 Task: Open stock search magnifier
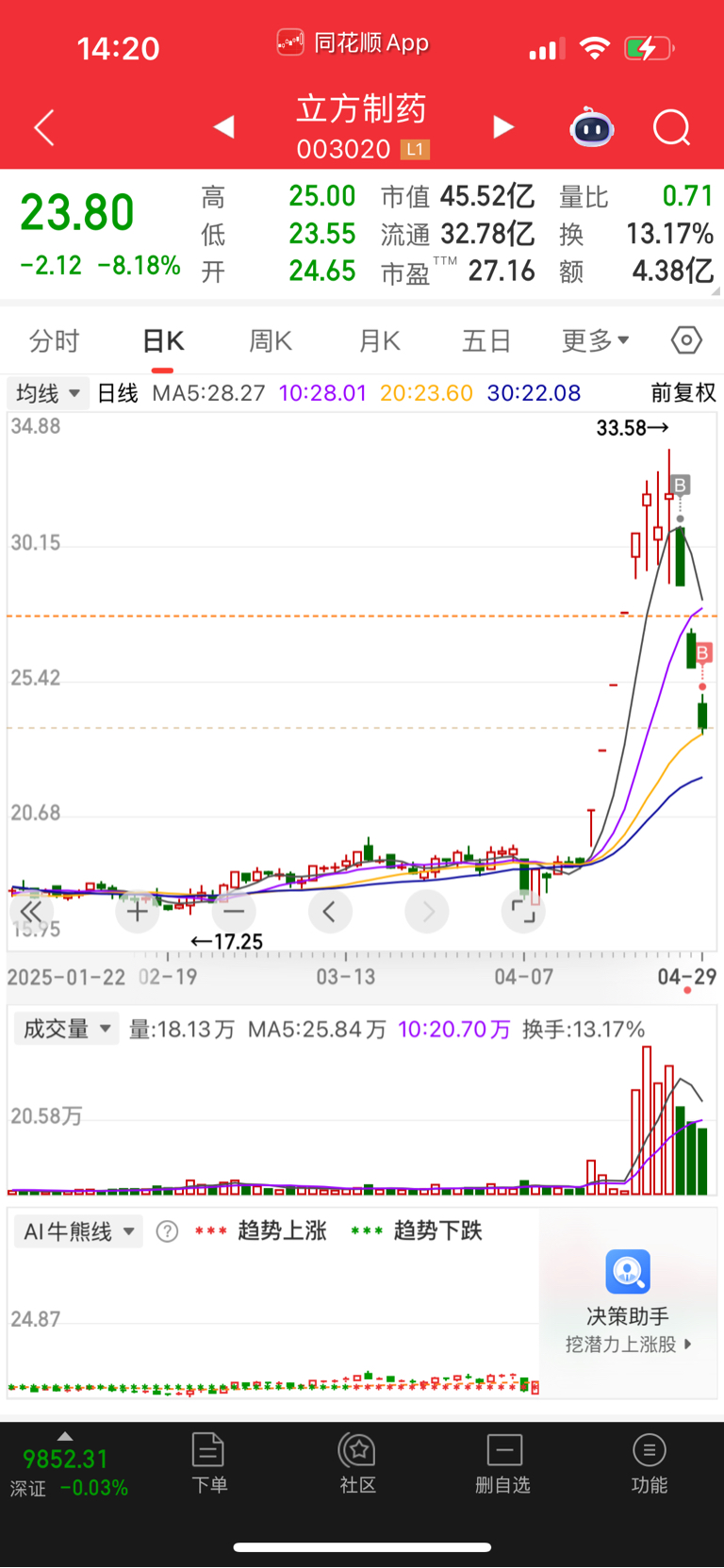(672, 127)
